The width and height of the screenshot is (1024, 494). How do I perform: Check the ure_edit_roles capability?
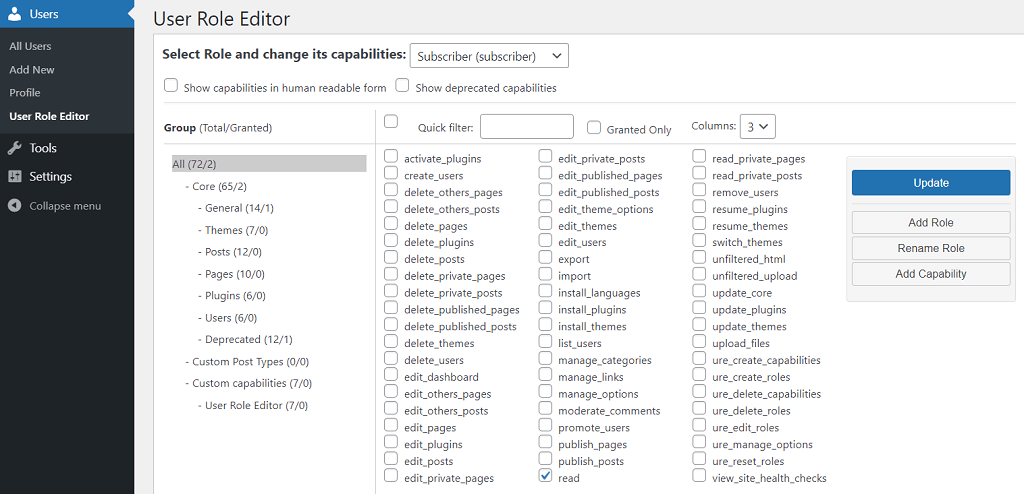[x=699, y=425]
